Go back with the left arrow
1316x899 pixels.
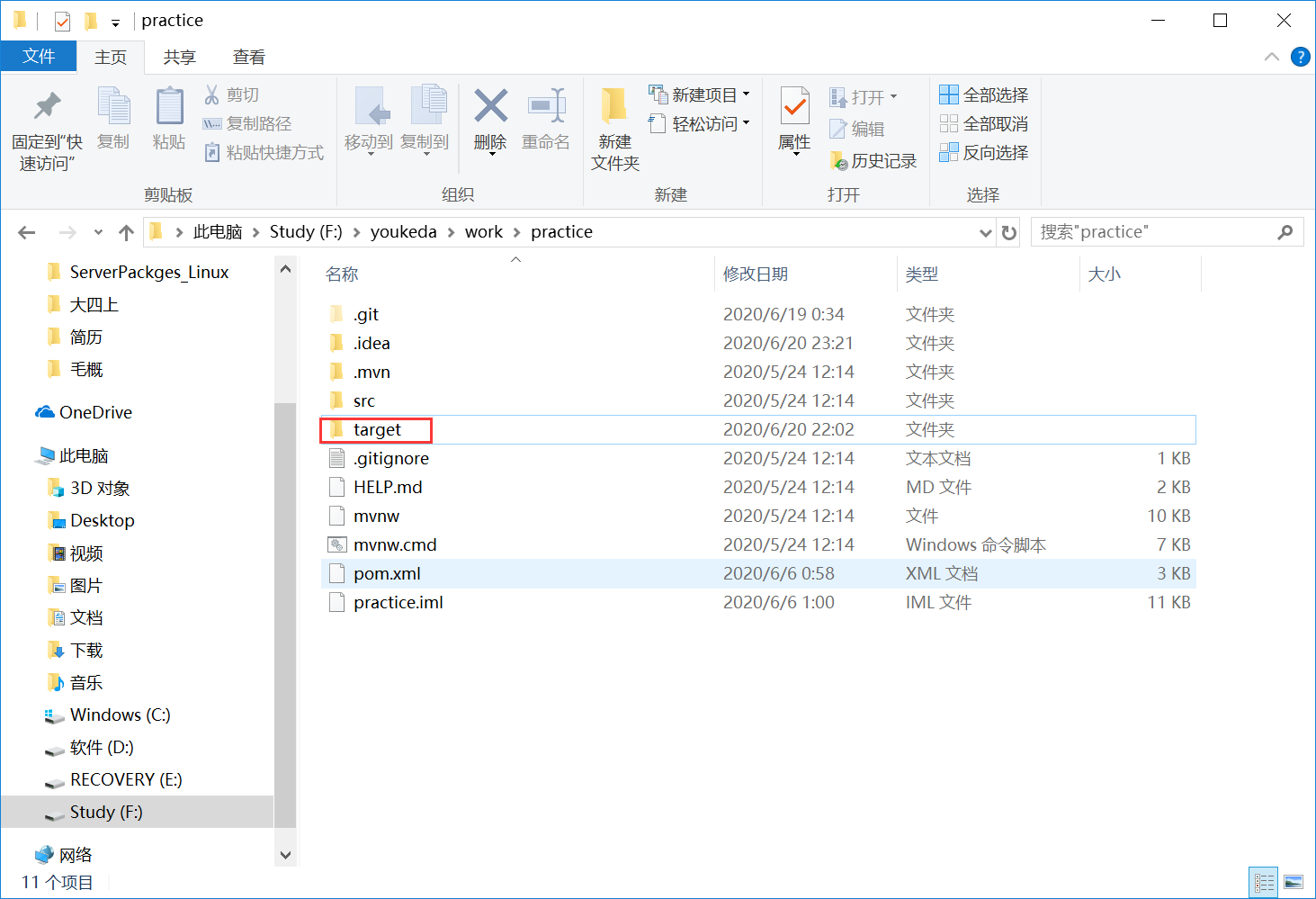(x=27, y=233)
